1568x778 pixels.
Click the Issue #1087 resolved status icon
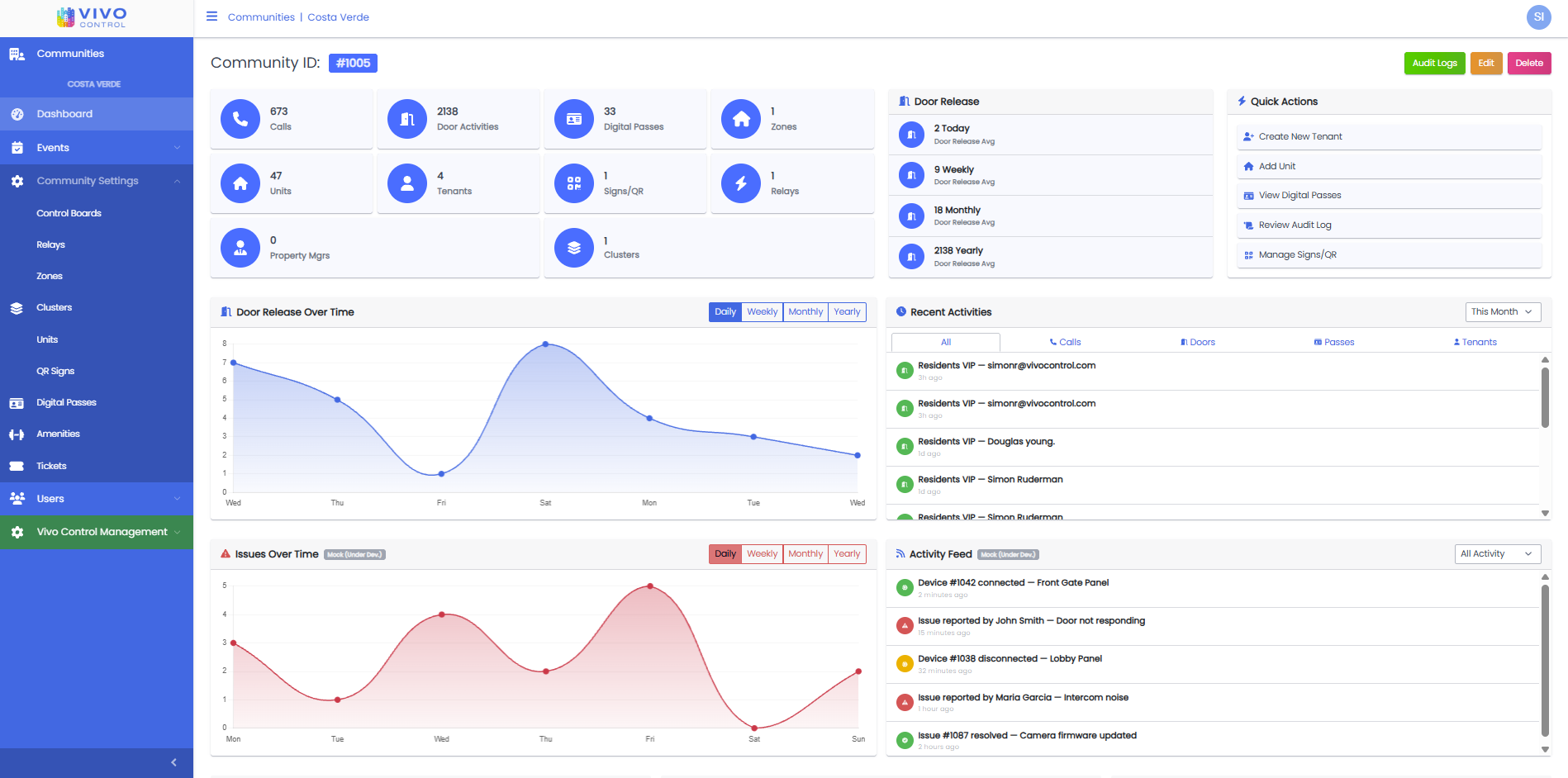[905, 741]
